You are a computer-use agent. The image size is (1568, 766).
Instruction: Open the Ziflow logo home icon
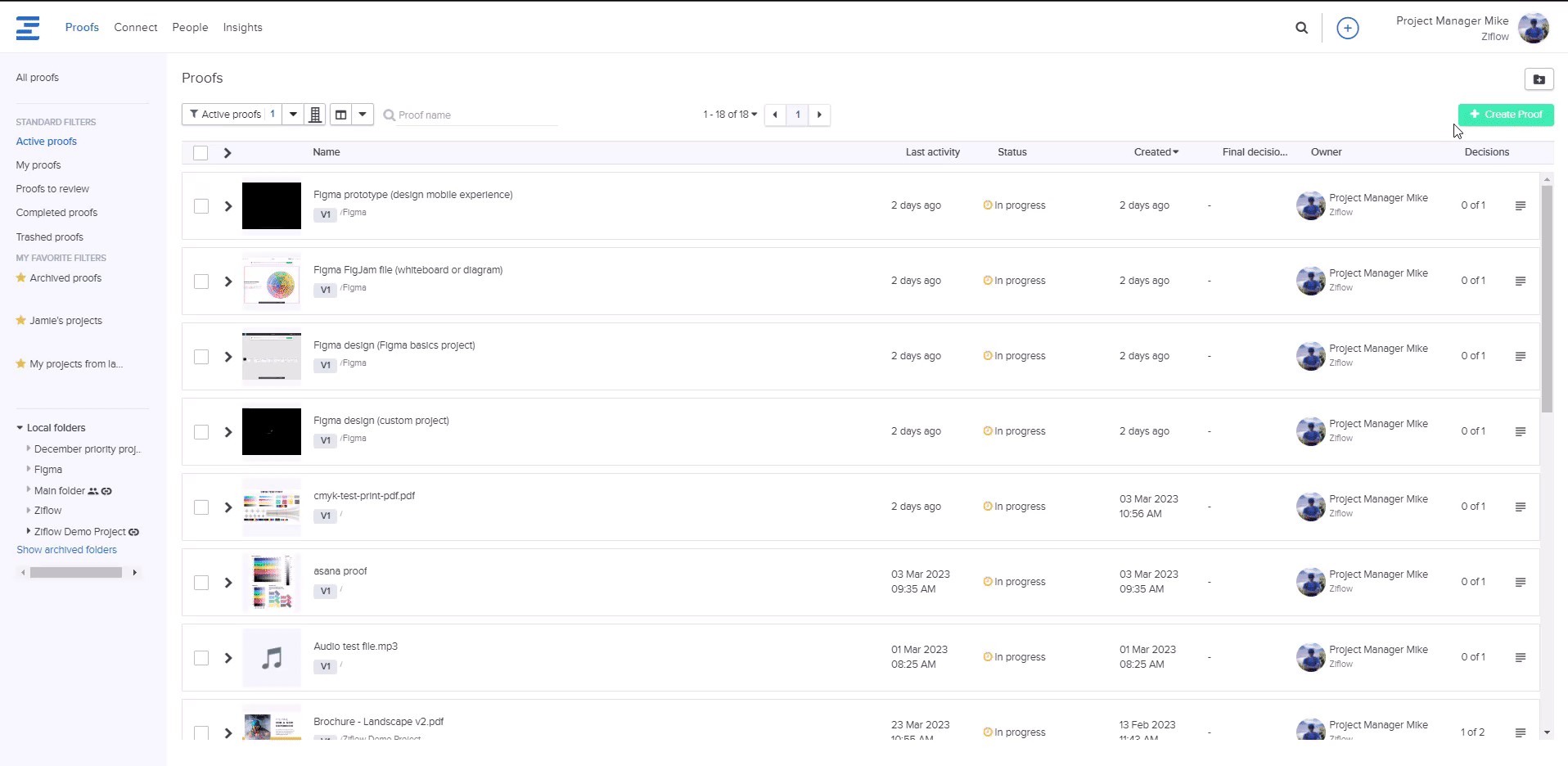point(28,28)
